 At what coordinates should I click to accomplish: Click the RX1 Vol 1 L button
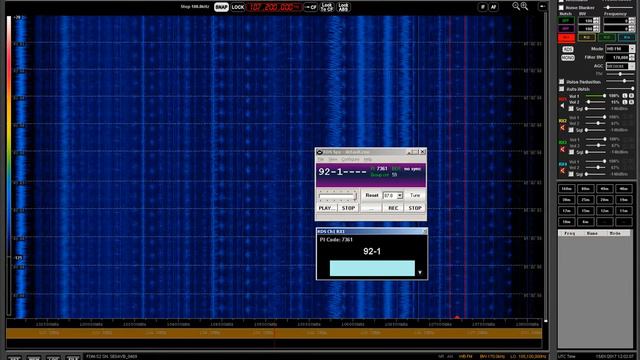pyautogui.click(x=625, y=96)
